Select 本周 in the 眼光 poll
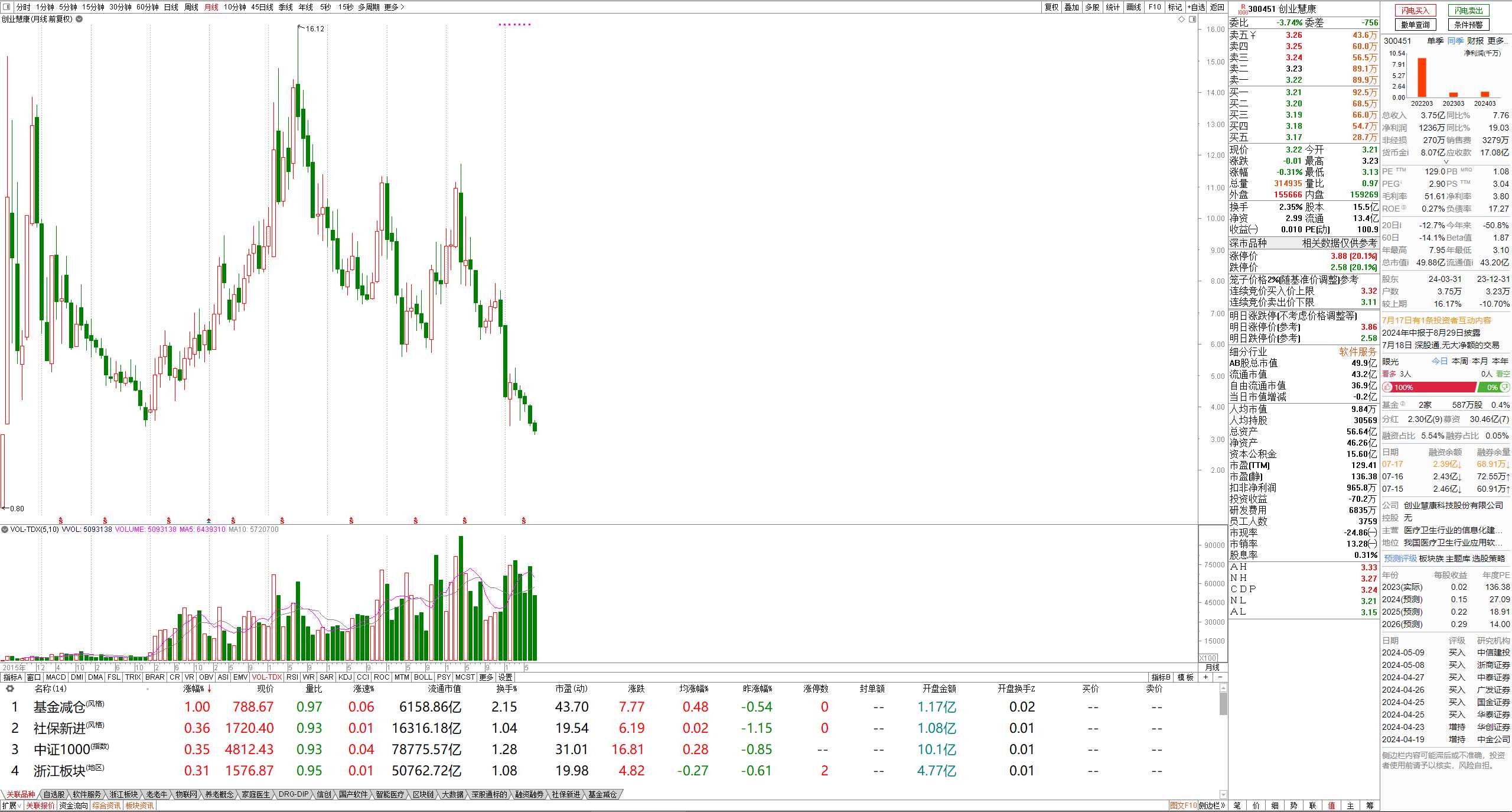This screenshot has width=1512, height=812. pyautogui.click(x=1460, y=361)
